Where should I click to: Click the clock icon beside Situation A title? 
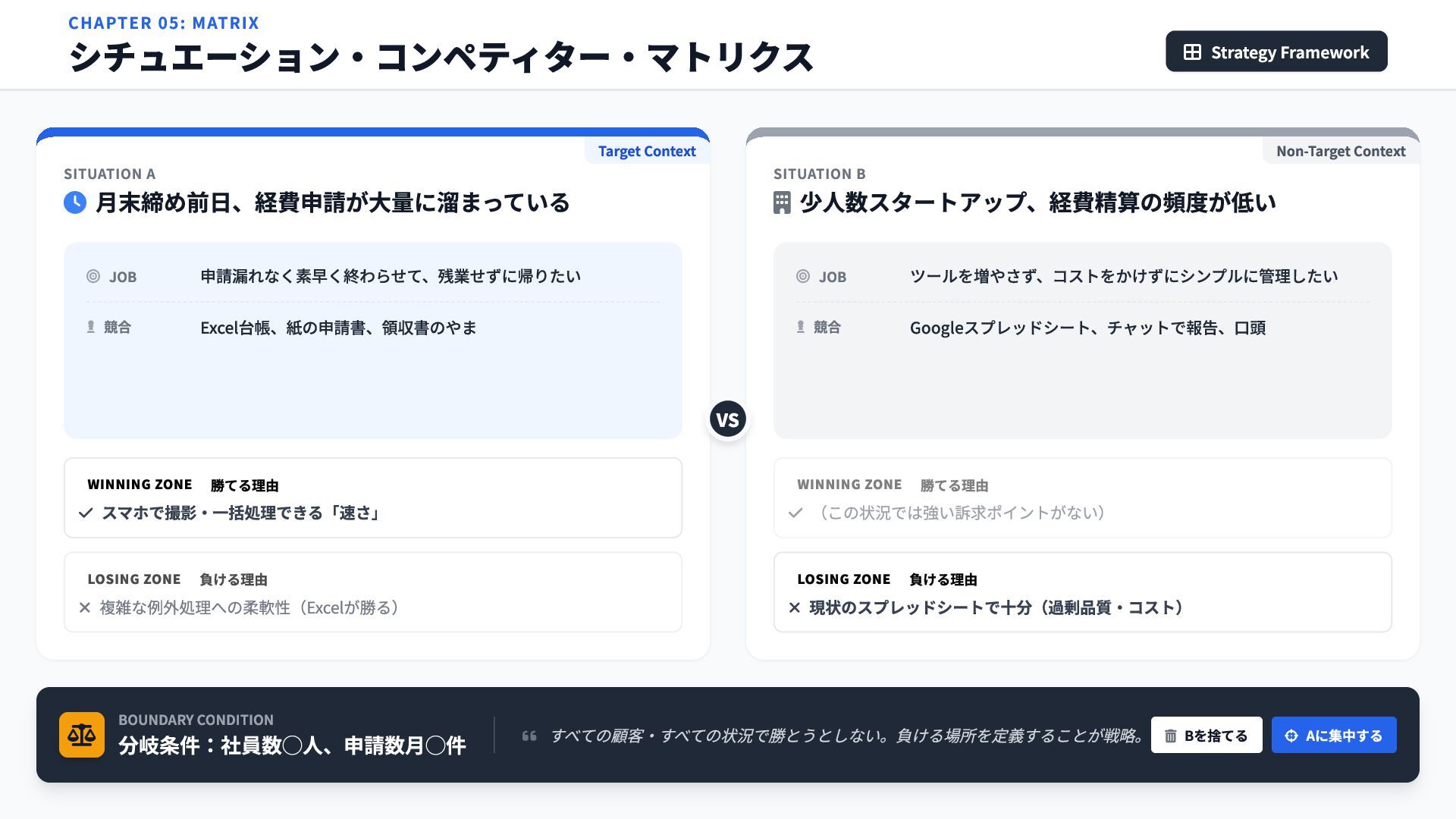pos(75,202)
